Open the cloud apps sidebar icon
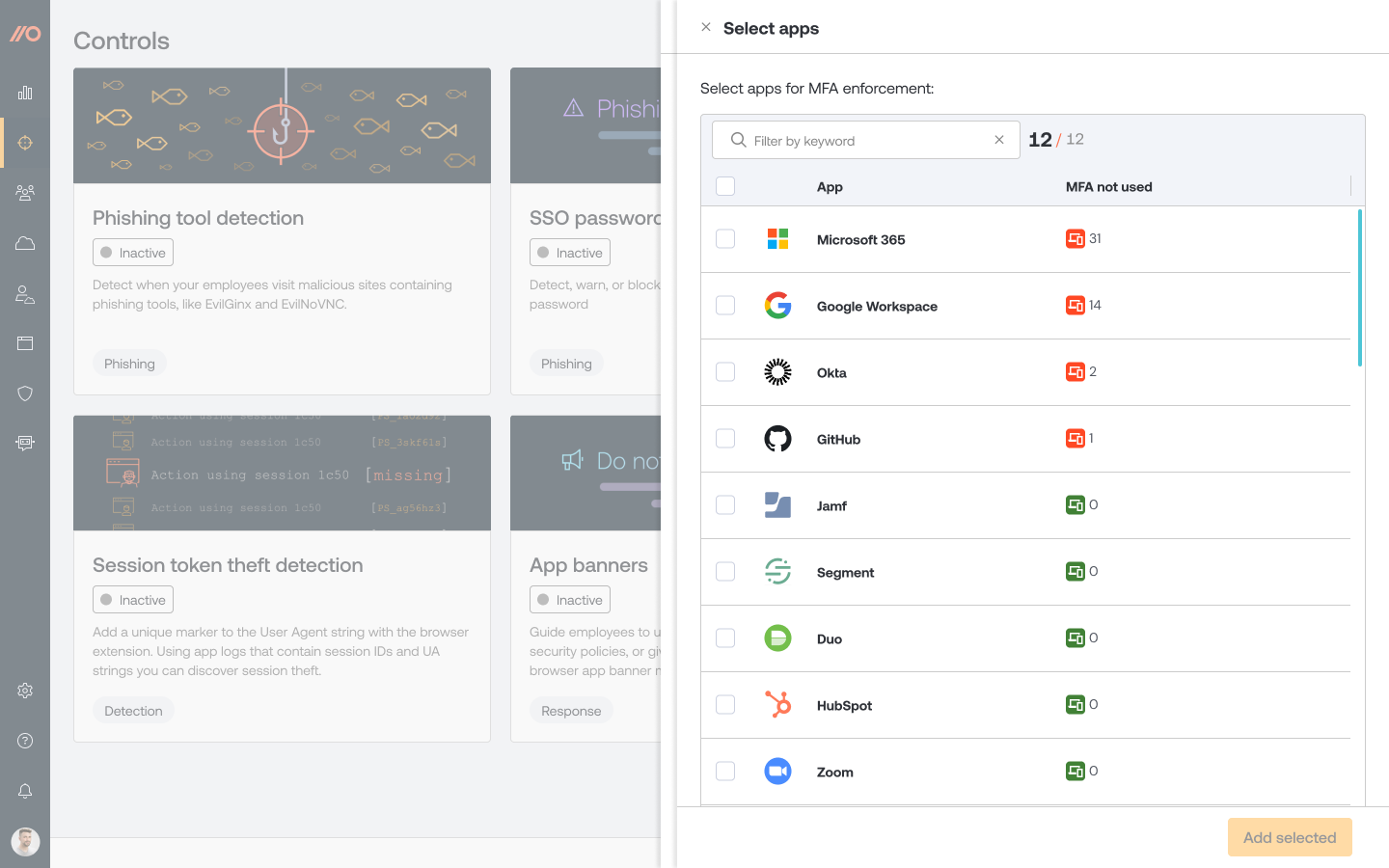 (x=25, y=243)
